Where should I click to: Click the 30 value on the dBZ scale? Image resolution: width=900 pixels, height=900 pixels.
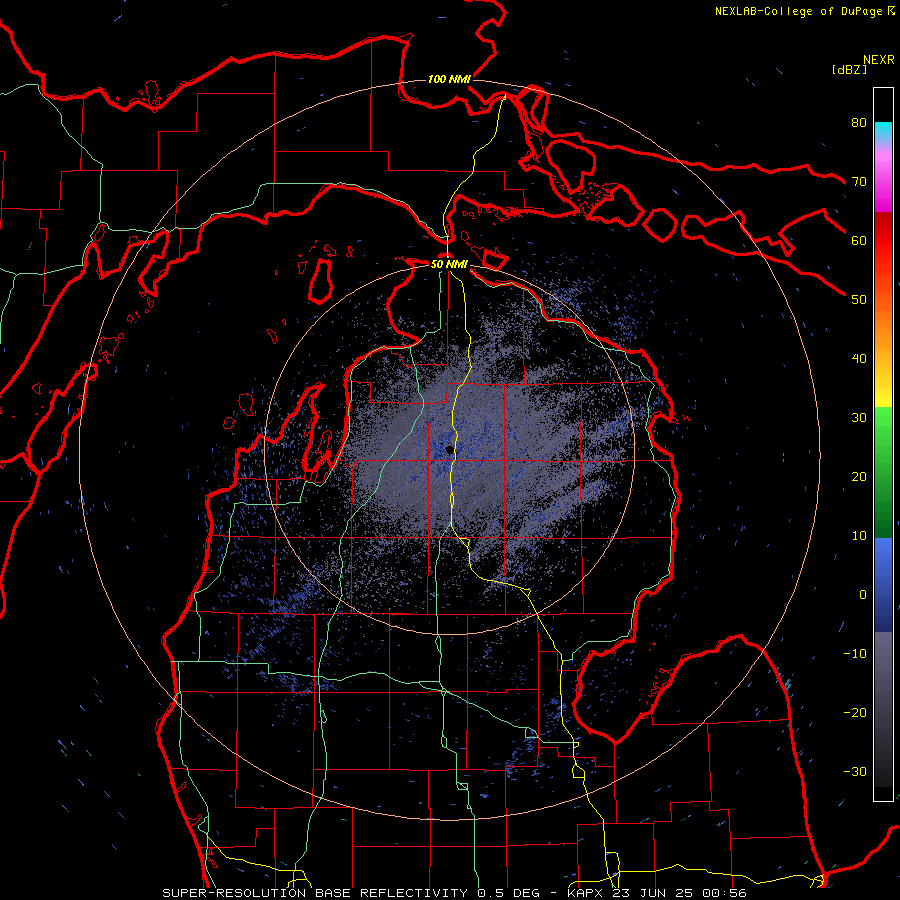point(859,418)
